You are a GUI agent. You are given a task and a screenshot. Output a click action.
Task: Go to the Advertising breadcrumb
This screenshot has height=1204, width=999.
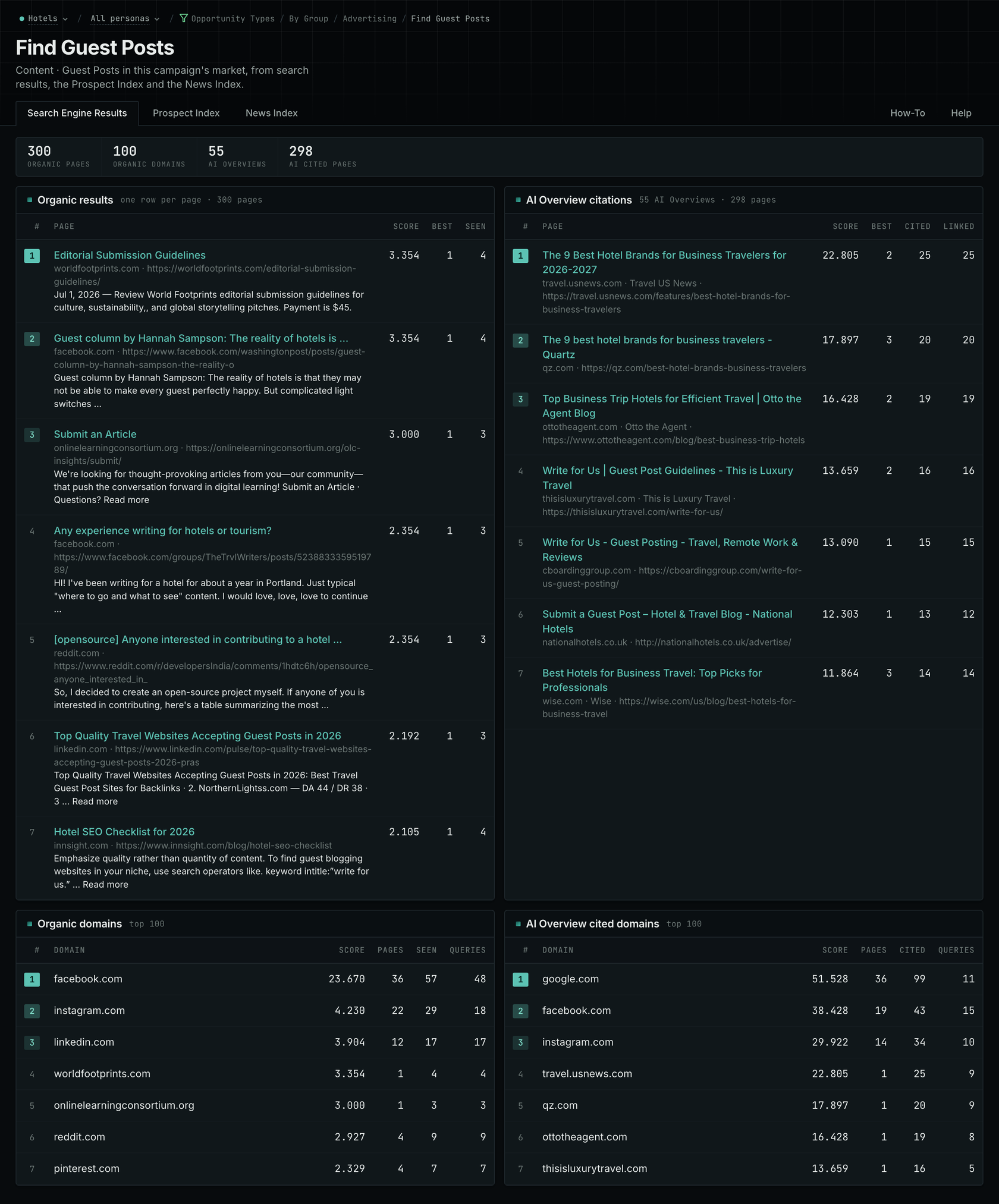(x=369, y=18)
